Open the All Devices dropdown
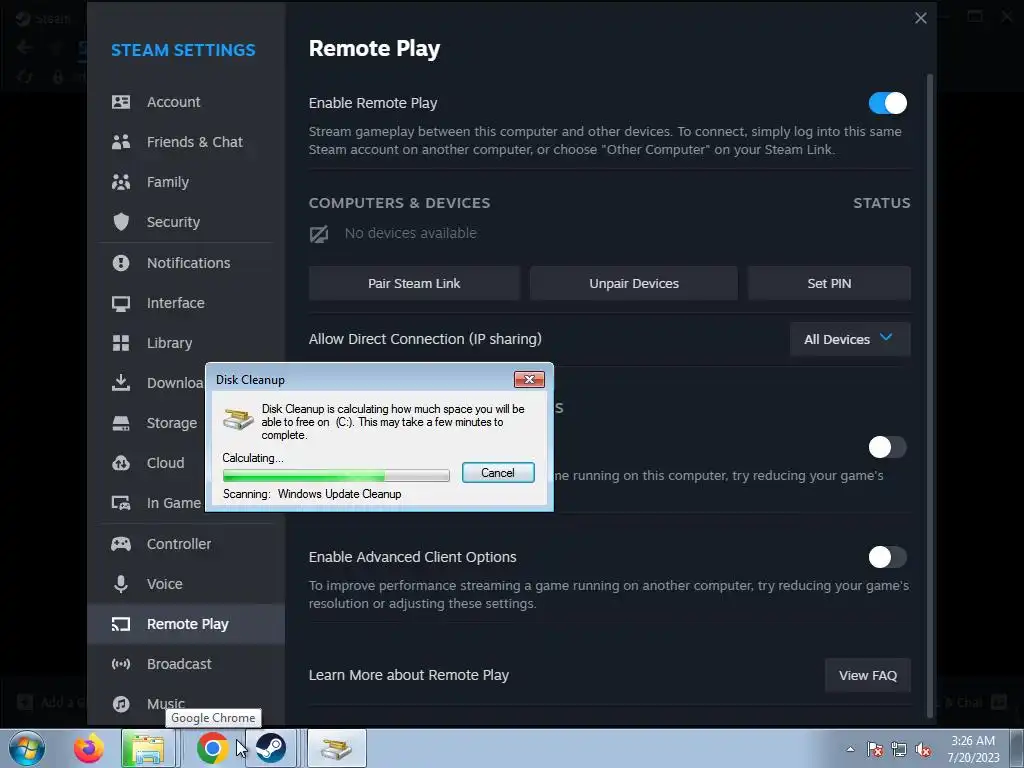 point(850,339)
